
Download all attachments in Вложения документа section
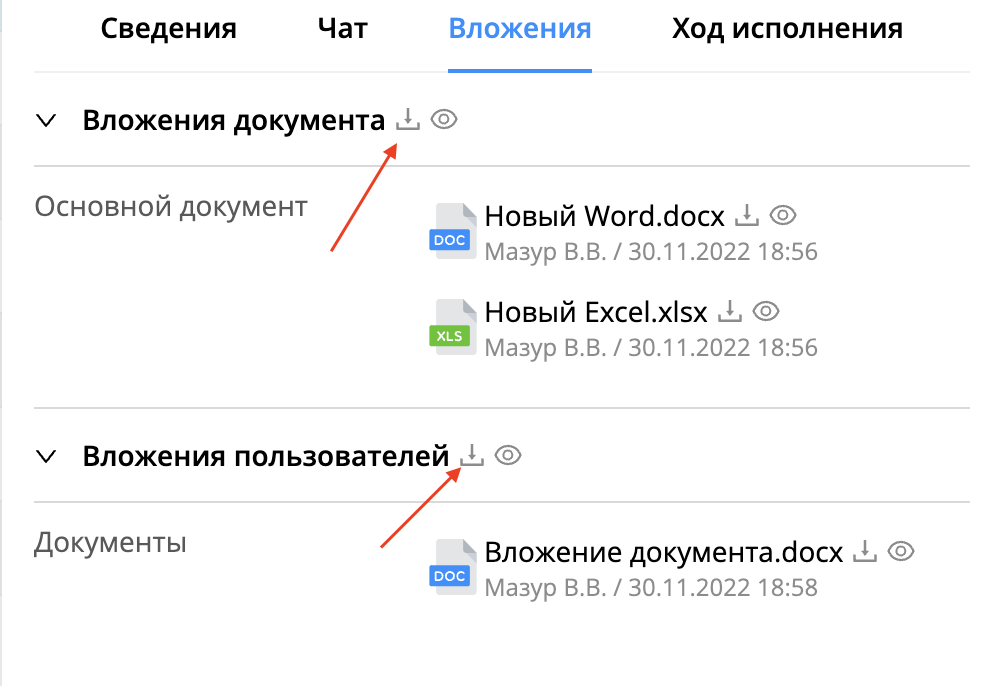tap(408, 119)
